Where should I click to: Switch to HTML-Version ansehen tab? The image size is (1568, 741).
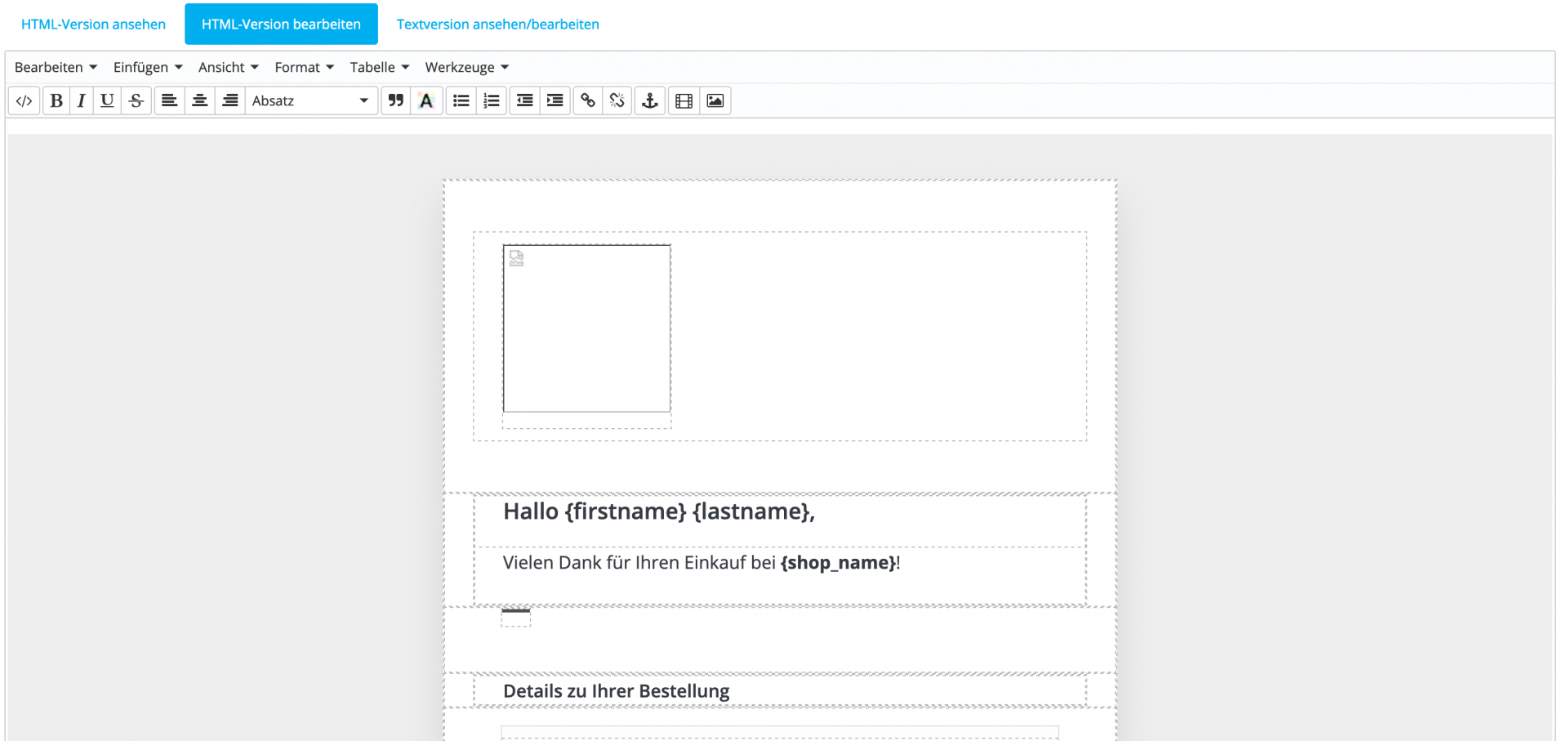coord(93,25)
